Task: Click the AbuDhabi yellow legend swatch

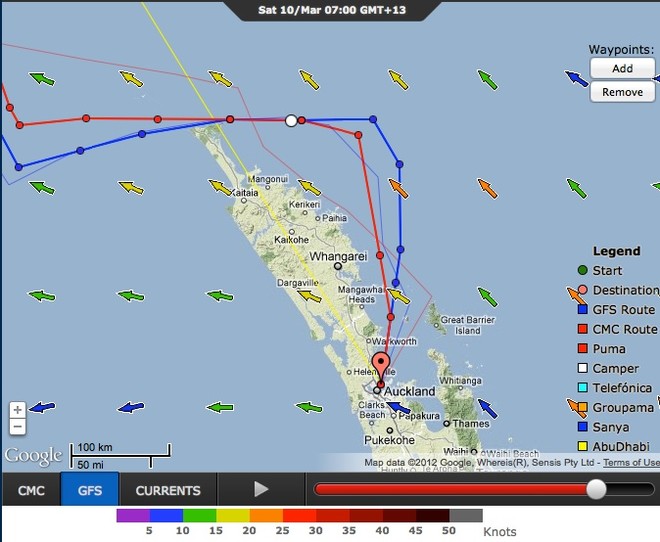Action: 583,446
